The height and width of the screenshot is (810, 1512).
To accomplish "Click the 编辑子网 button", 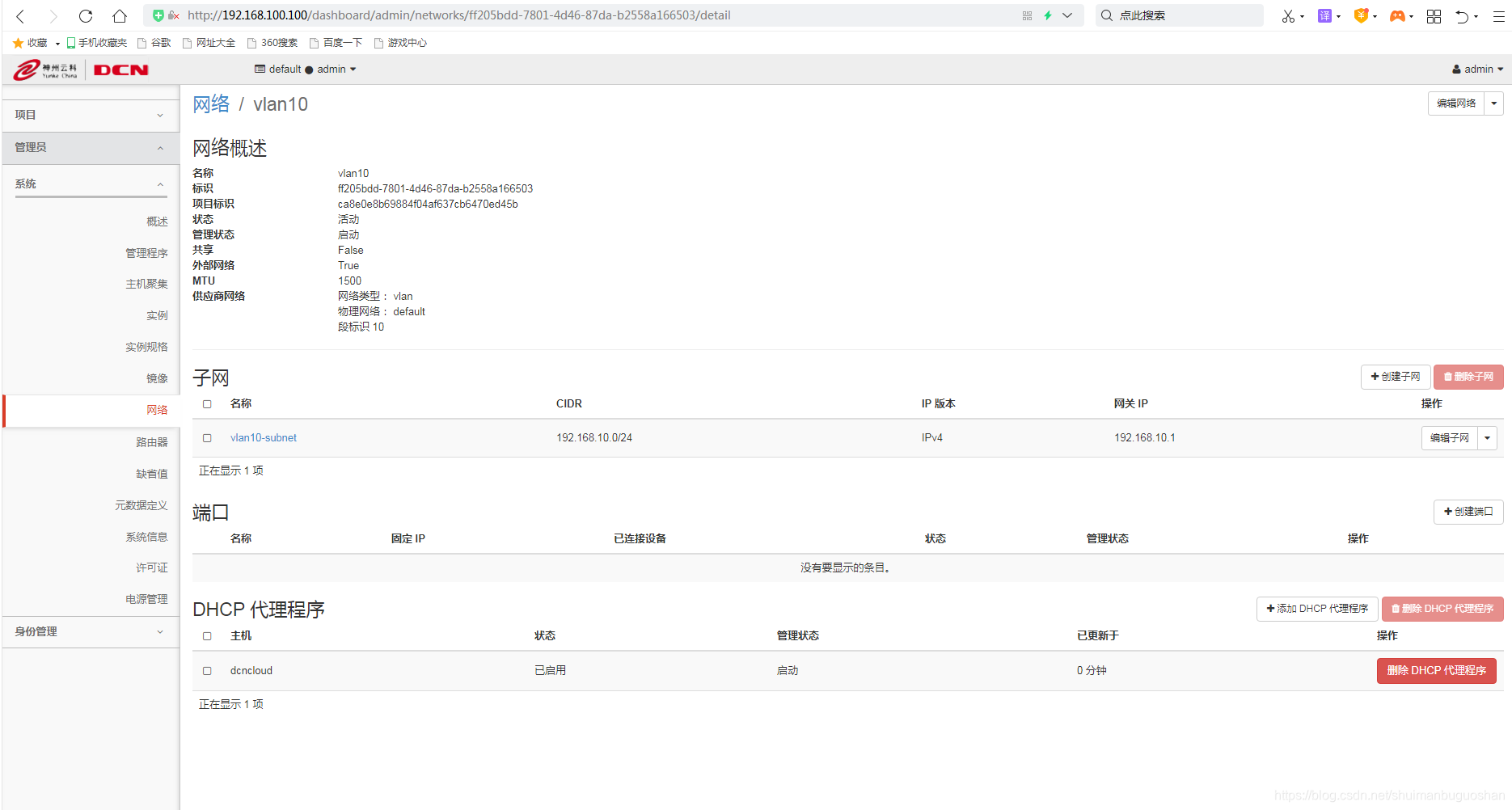I will [1450, 438].
